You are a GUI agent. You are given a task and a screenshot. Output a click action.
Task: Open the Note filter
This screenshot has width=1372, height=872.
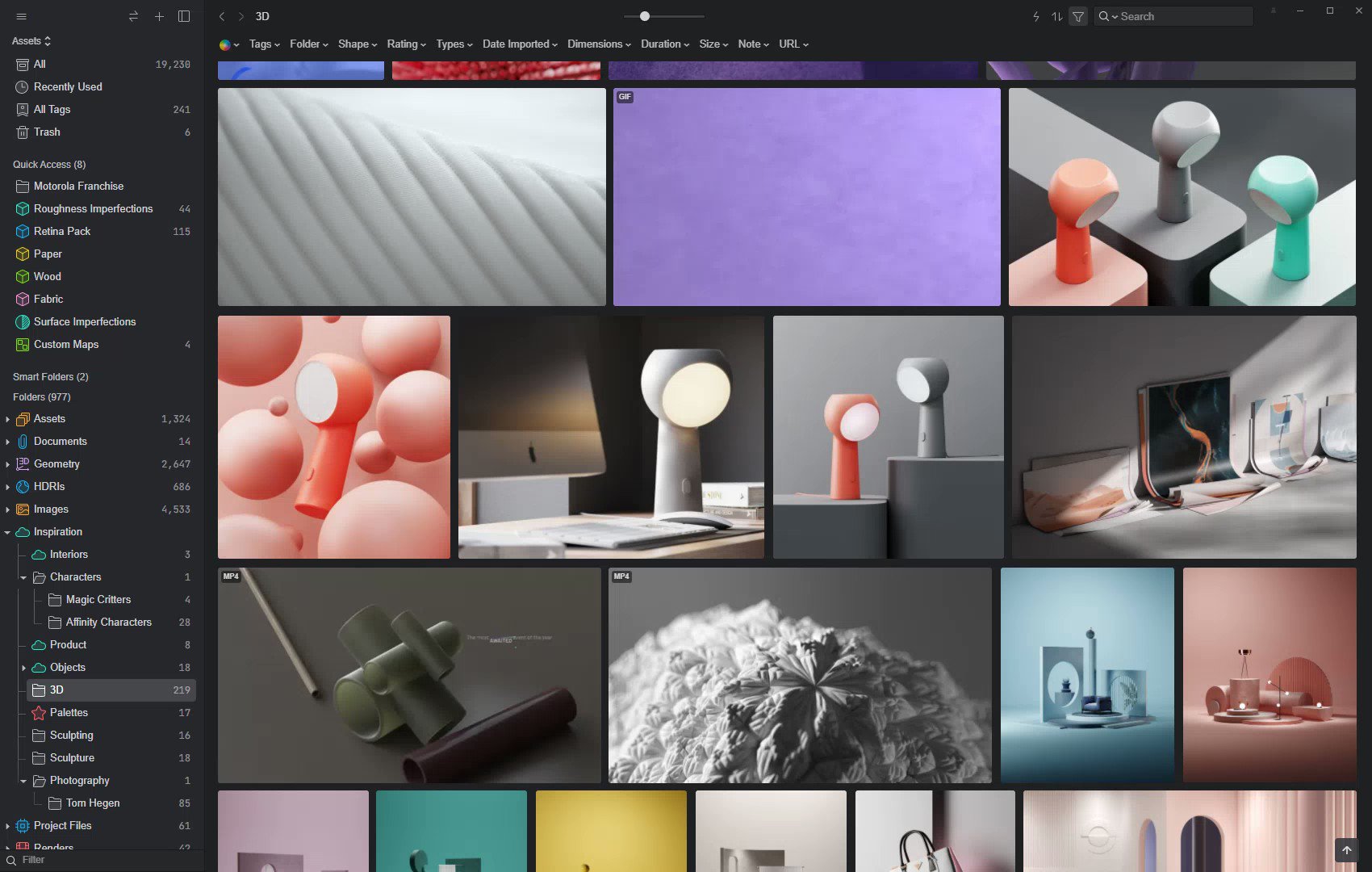[x=753, y=44]
